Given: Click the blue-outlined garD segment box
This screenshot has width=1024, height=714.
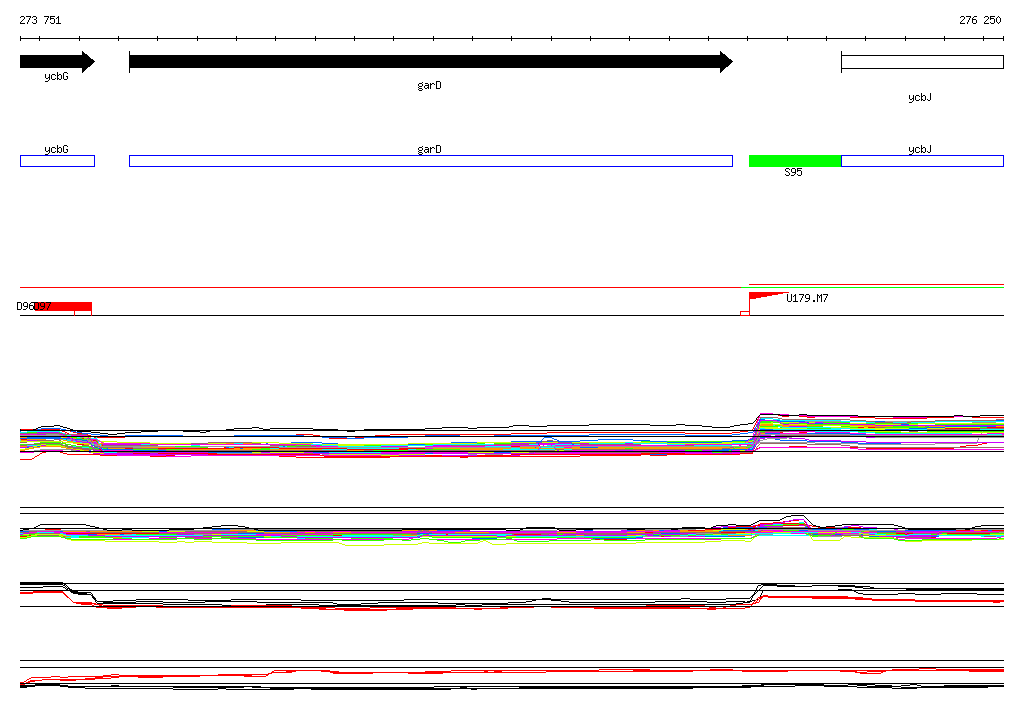Looking at the screenshot, I should pos(431,161).
